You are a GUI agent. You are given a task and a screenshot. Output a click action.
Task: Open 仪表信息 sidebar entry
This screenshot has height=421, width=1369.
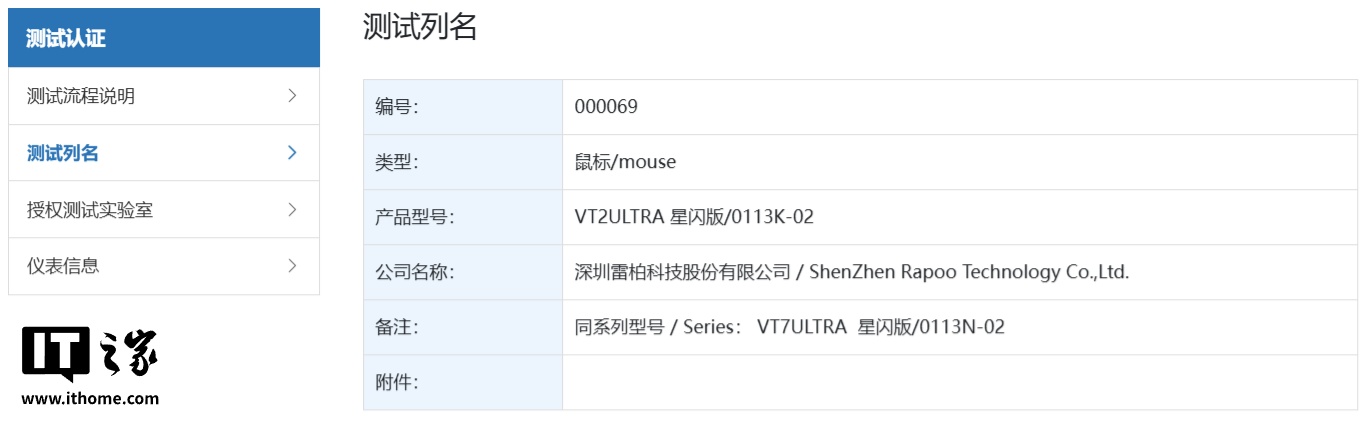click(x=164, y=266)
